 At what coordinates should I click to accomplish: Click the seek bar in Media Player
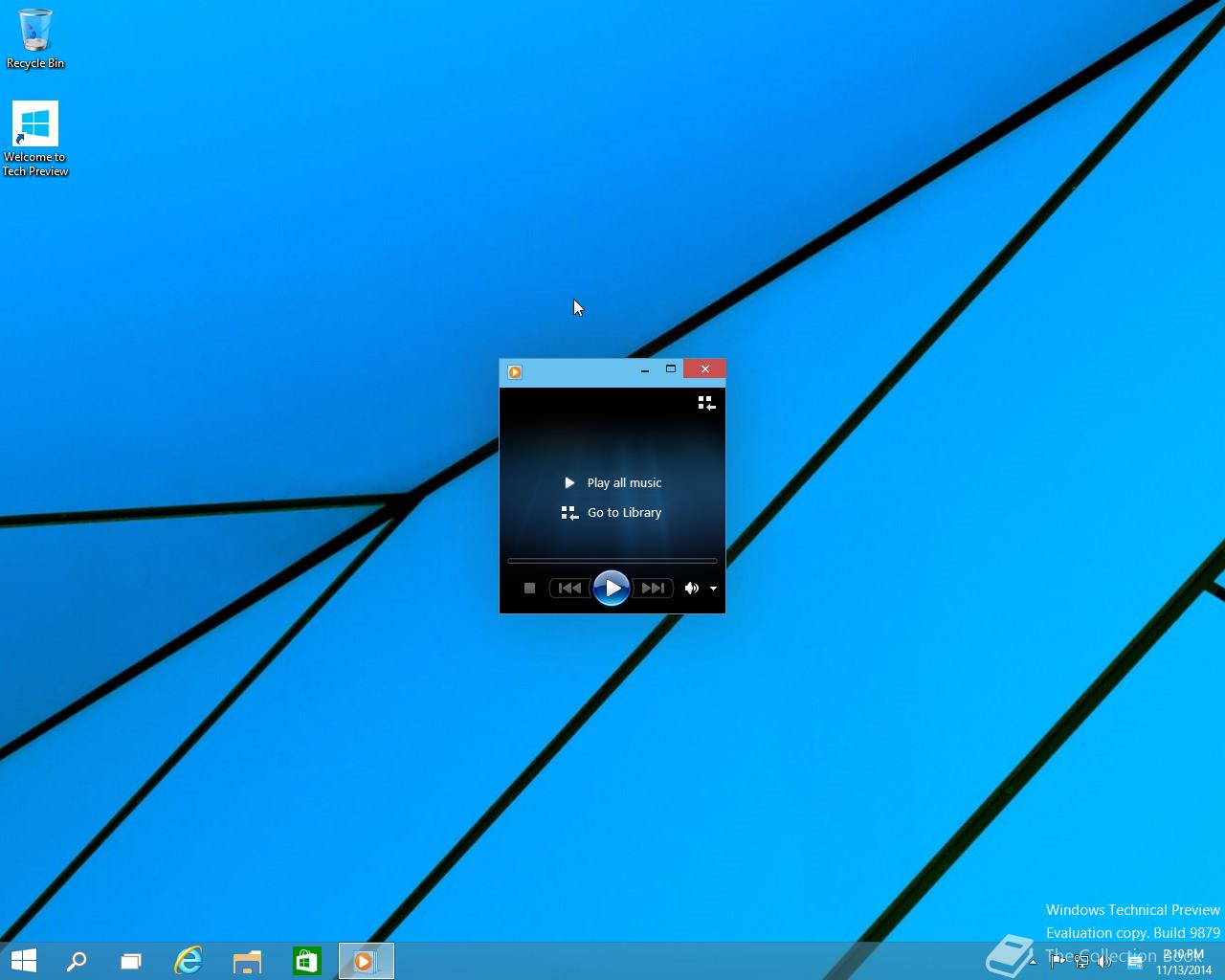[x=612, y=561]
